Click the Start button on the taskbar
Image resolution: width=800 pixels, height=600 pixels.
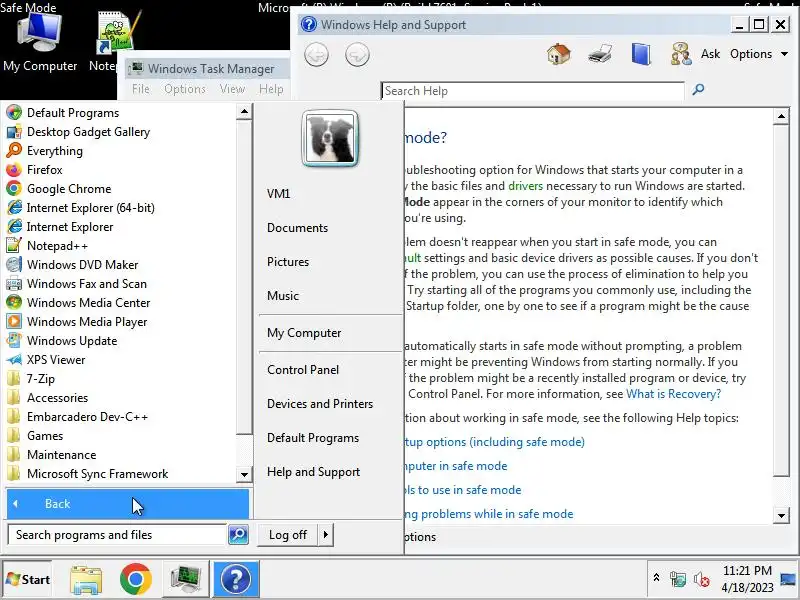pos(28,579)
